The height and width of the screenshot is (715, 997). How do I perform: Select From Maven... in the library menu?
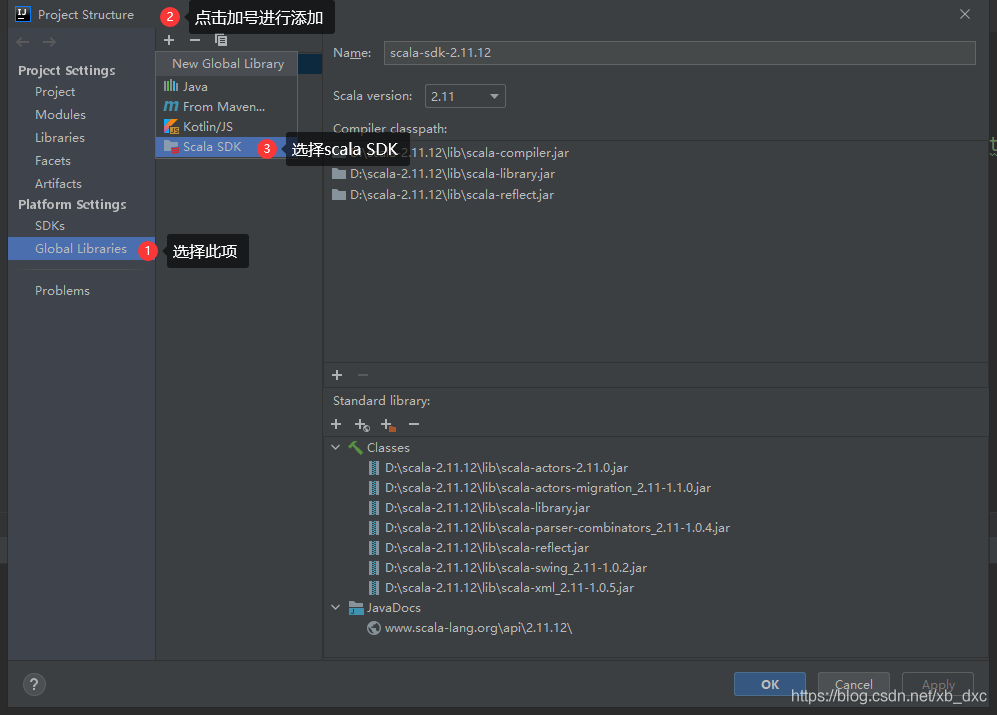pos(224,106)
